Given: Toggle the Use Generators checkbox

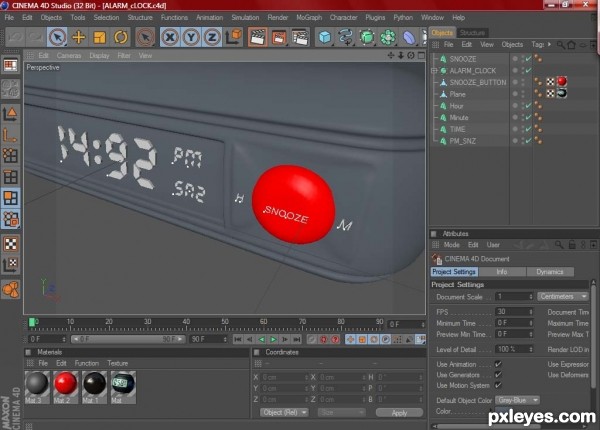Looking at the screenshot, I should pos(498,375).
